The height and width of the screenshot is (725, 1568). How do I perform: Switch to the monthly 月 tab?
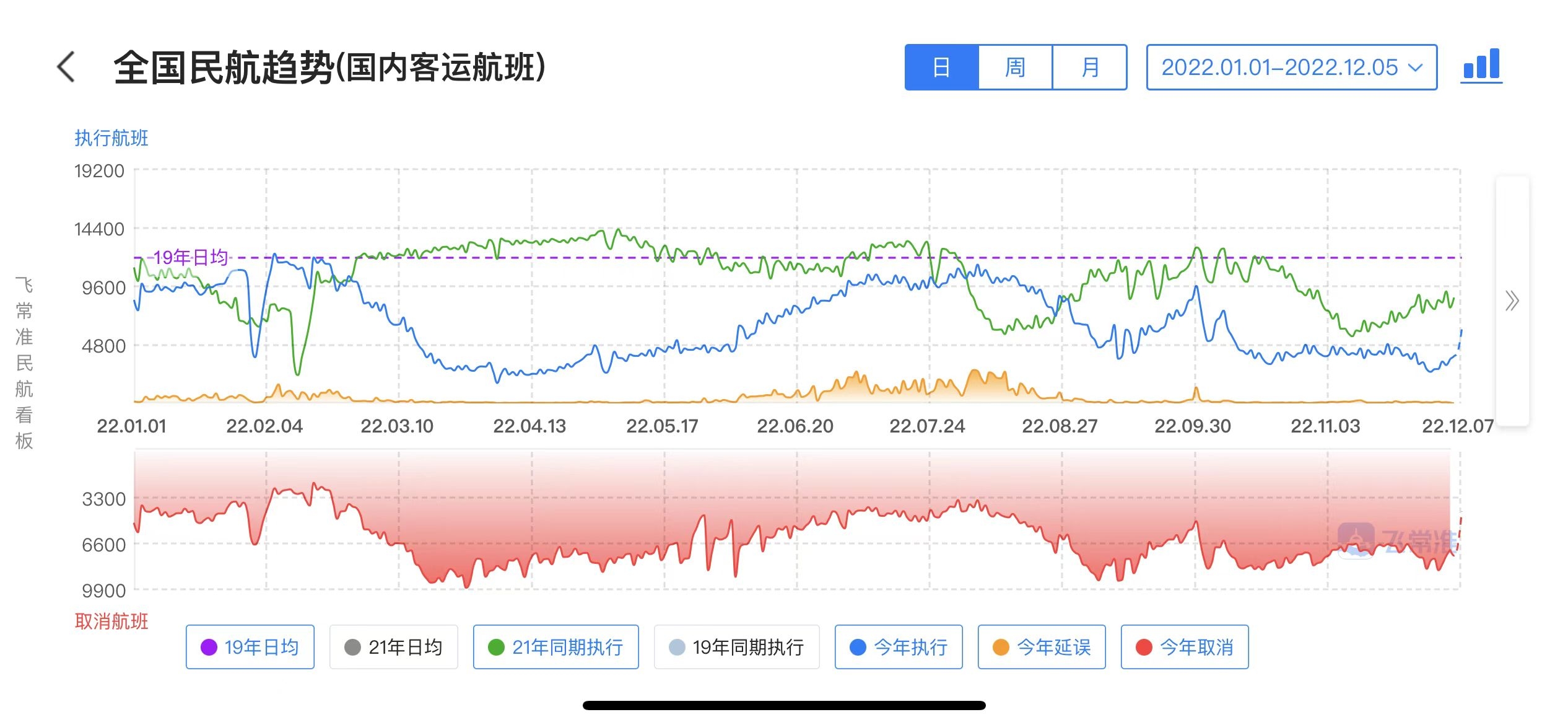(x=1089, y=68)
